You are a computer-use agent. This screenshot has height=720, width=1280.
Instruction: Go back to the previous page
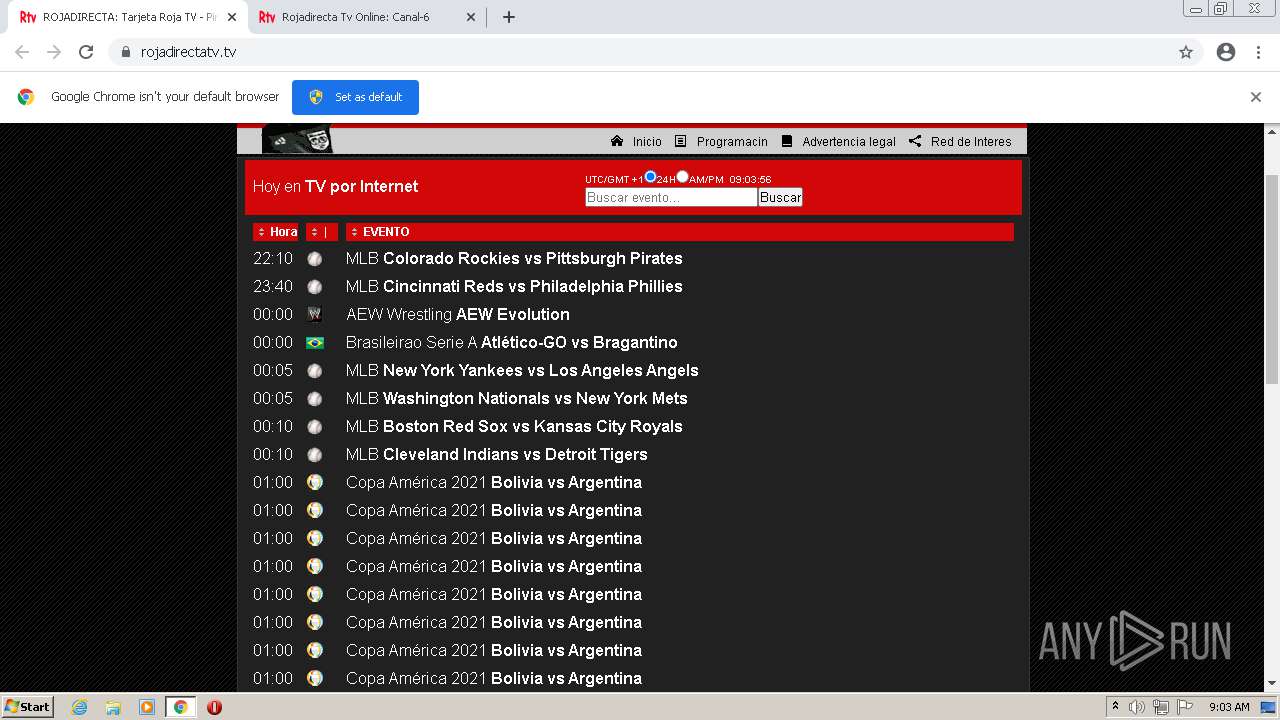tap(22, 52)
